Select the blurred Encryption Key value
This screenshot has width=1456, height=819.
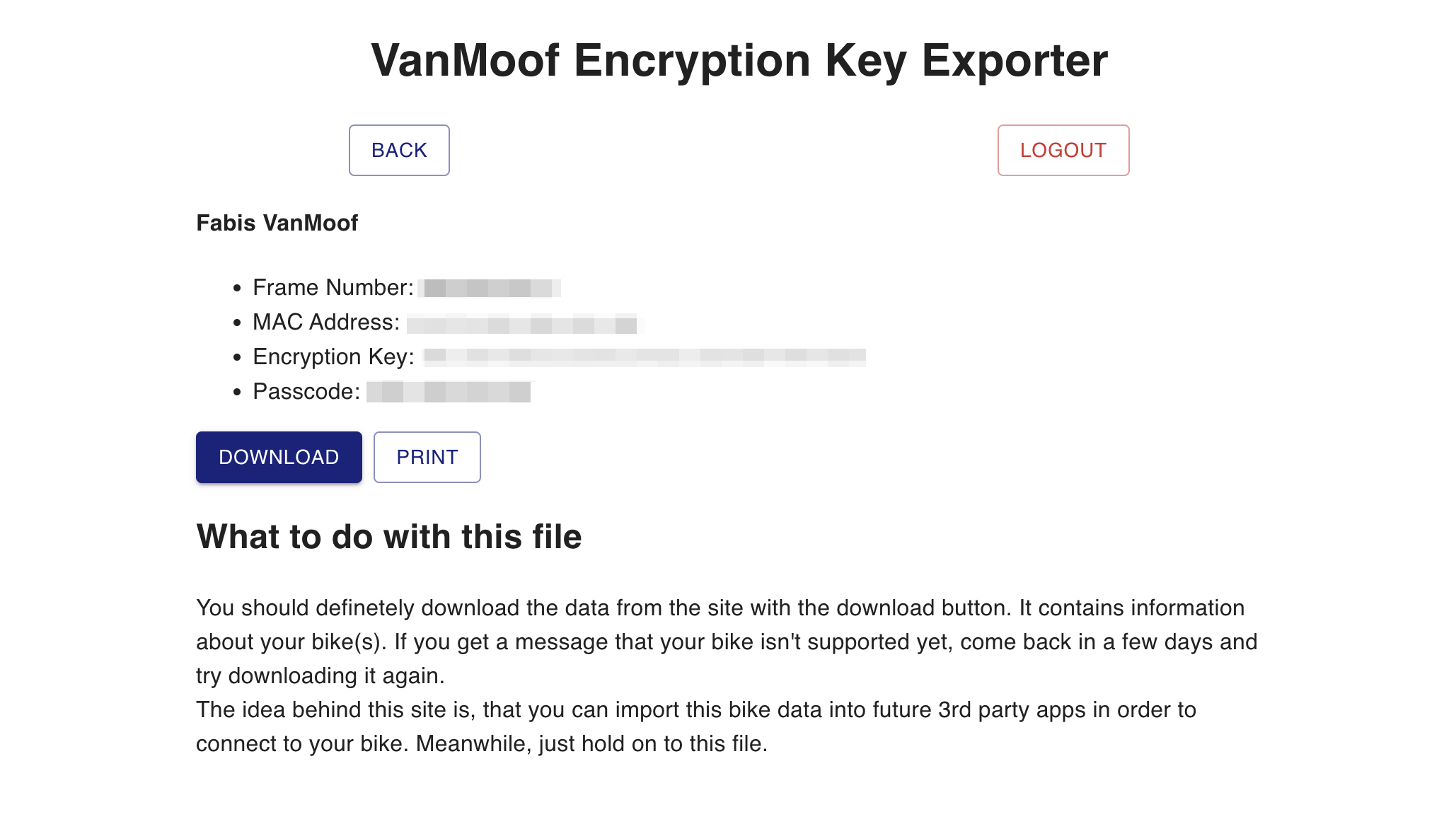pos(644,357)
